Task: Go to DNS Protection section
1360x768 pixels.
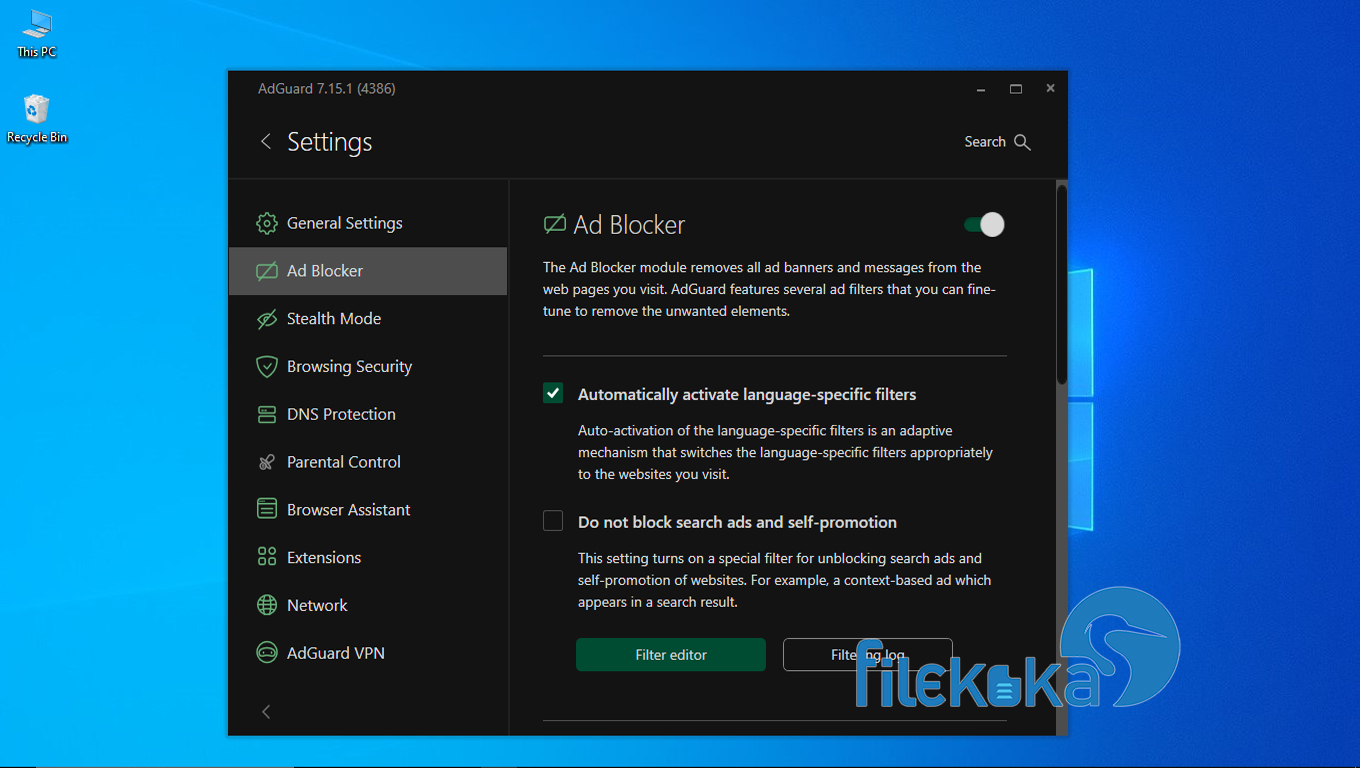Action: [x=368, y=414]
